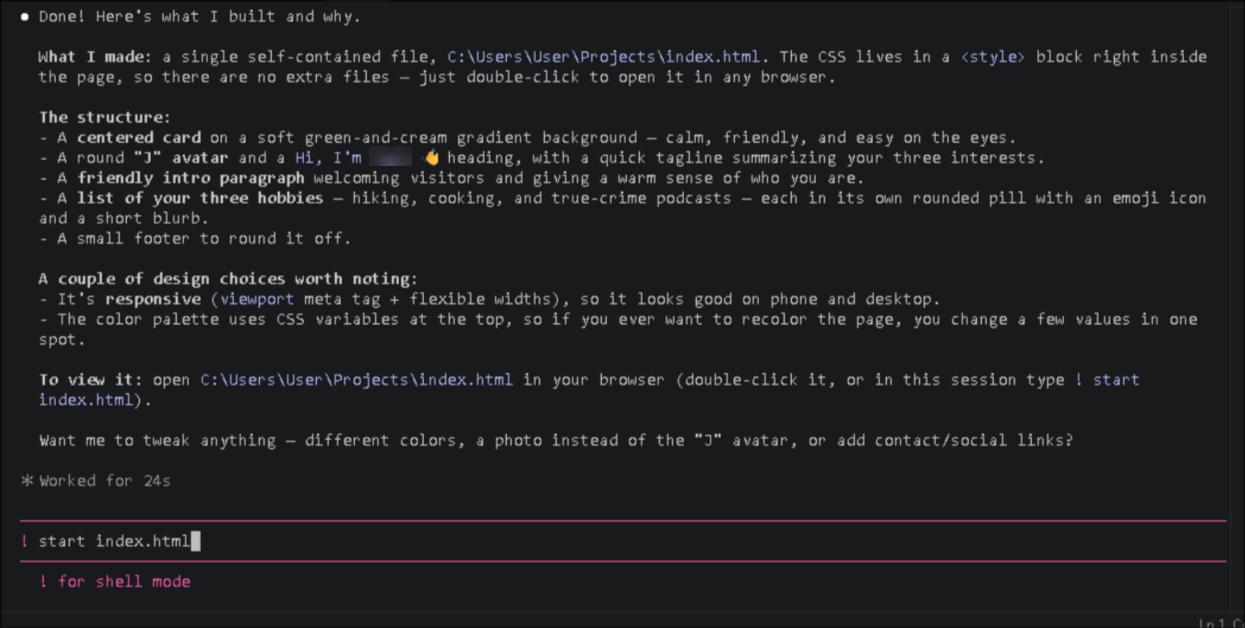Click the 'Hi, I'm' highlighted heading text
This screenshot has height=628, width=1245.
[x=328, y=158]
